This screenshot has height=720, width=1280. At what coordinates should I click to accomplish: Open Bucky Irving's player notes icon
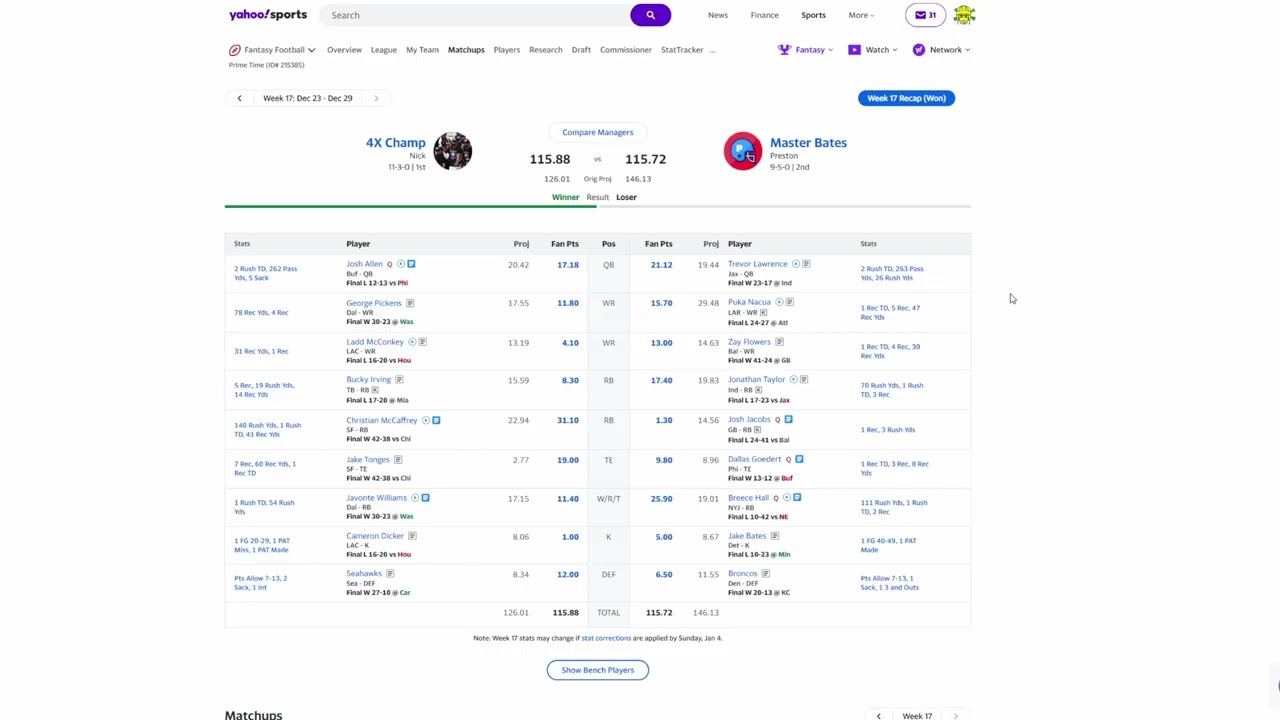point(399,380)
